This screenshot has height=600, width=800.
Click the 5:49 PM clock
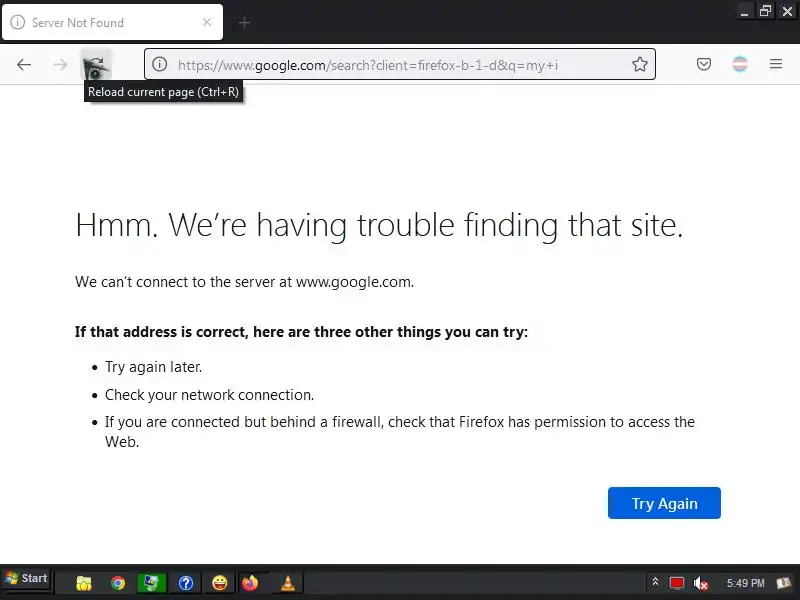(x=745, y=583)
